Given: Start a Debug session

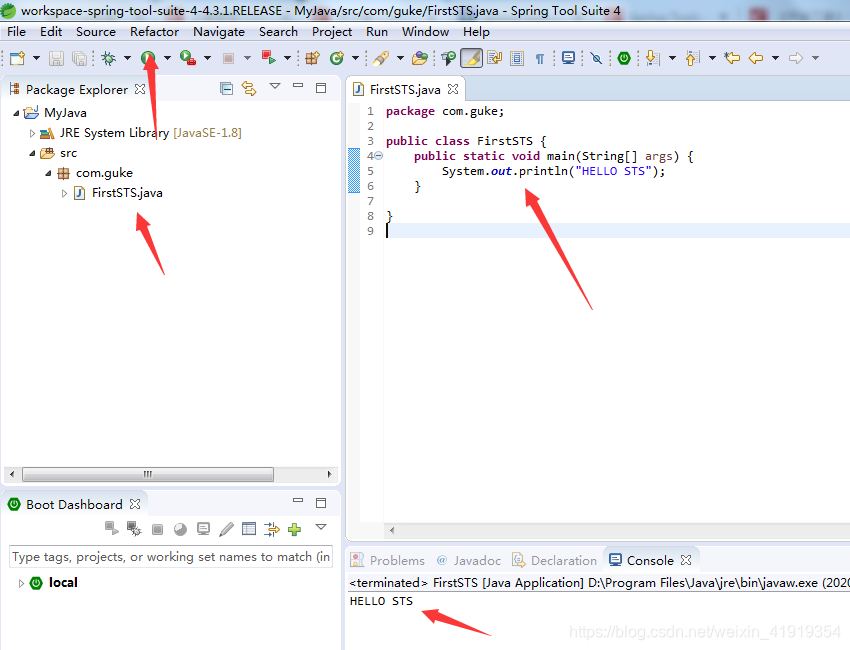Looking at the screenshot, I should pos(110,58).
